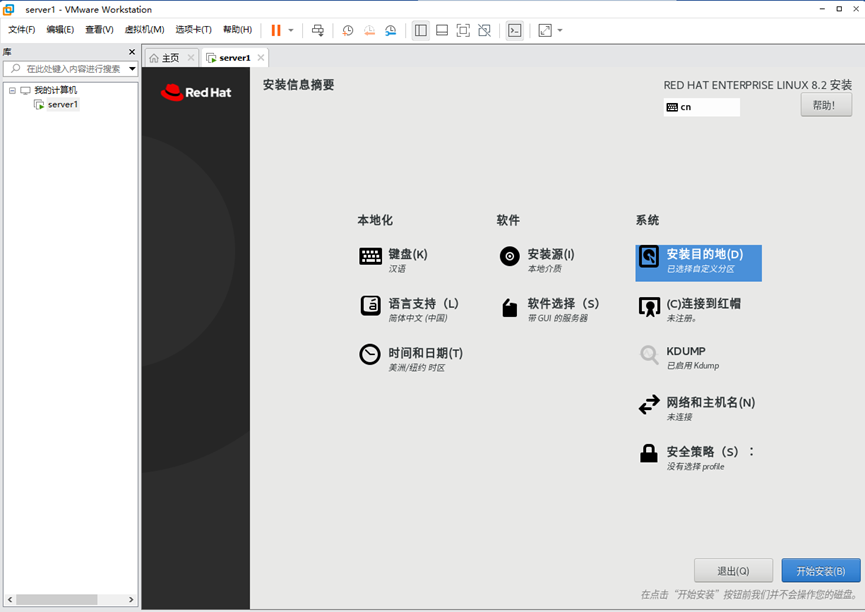This screenshot has width=865, height=612.
Task: Click the library horizontal scrollbar thumb
Action: [x=56, y=599]
